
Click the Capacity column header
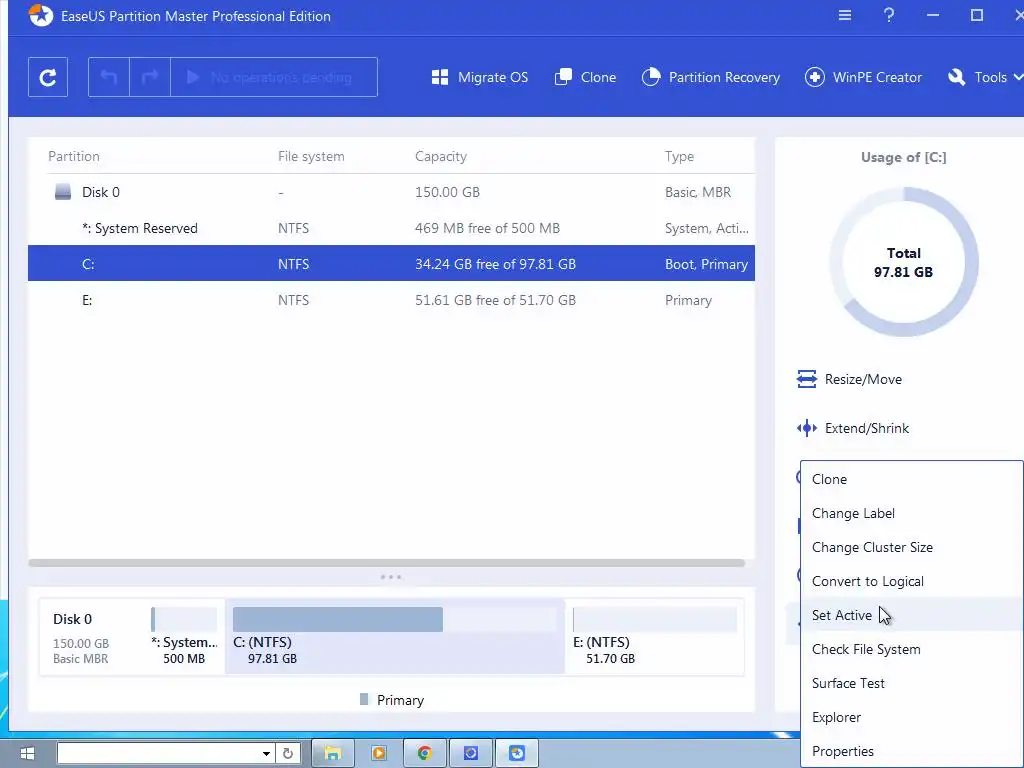pos(441,156)
